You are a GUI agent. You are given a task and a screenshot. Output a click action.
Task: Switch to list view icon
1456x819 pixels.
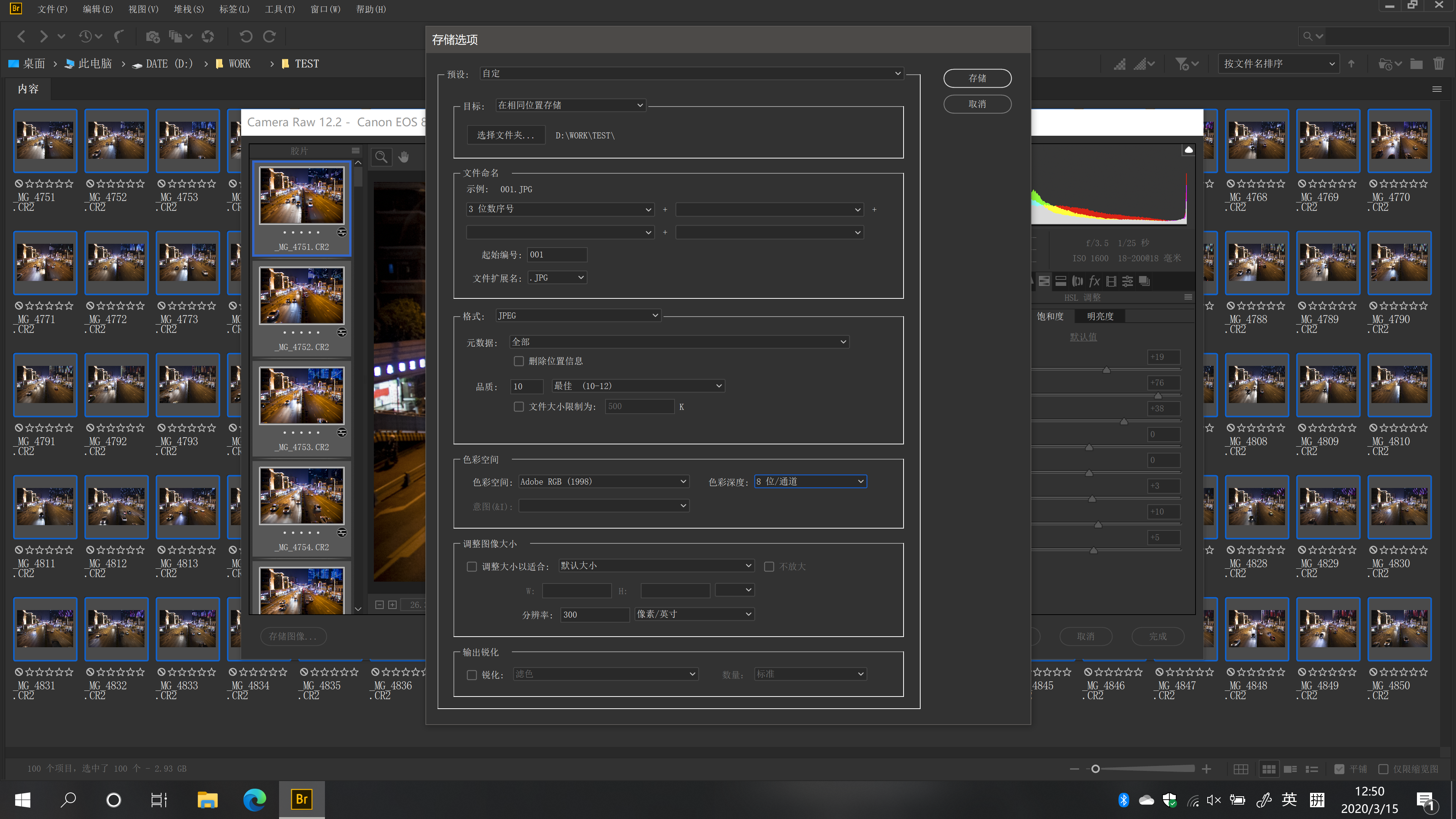click(x=1312, y=769)
